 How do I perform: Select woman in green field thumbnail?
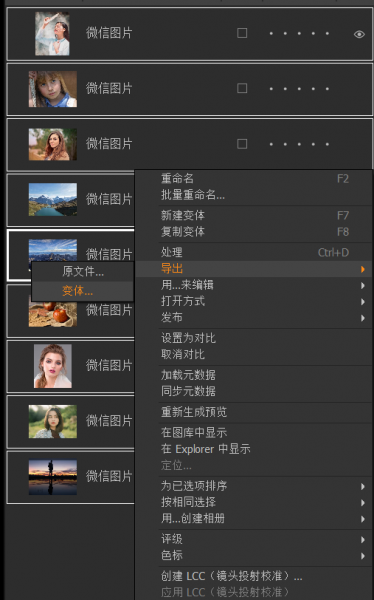pos(53,421)
